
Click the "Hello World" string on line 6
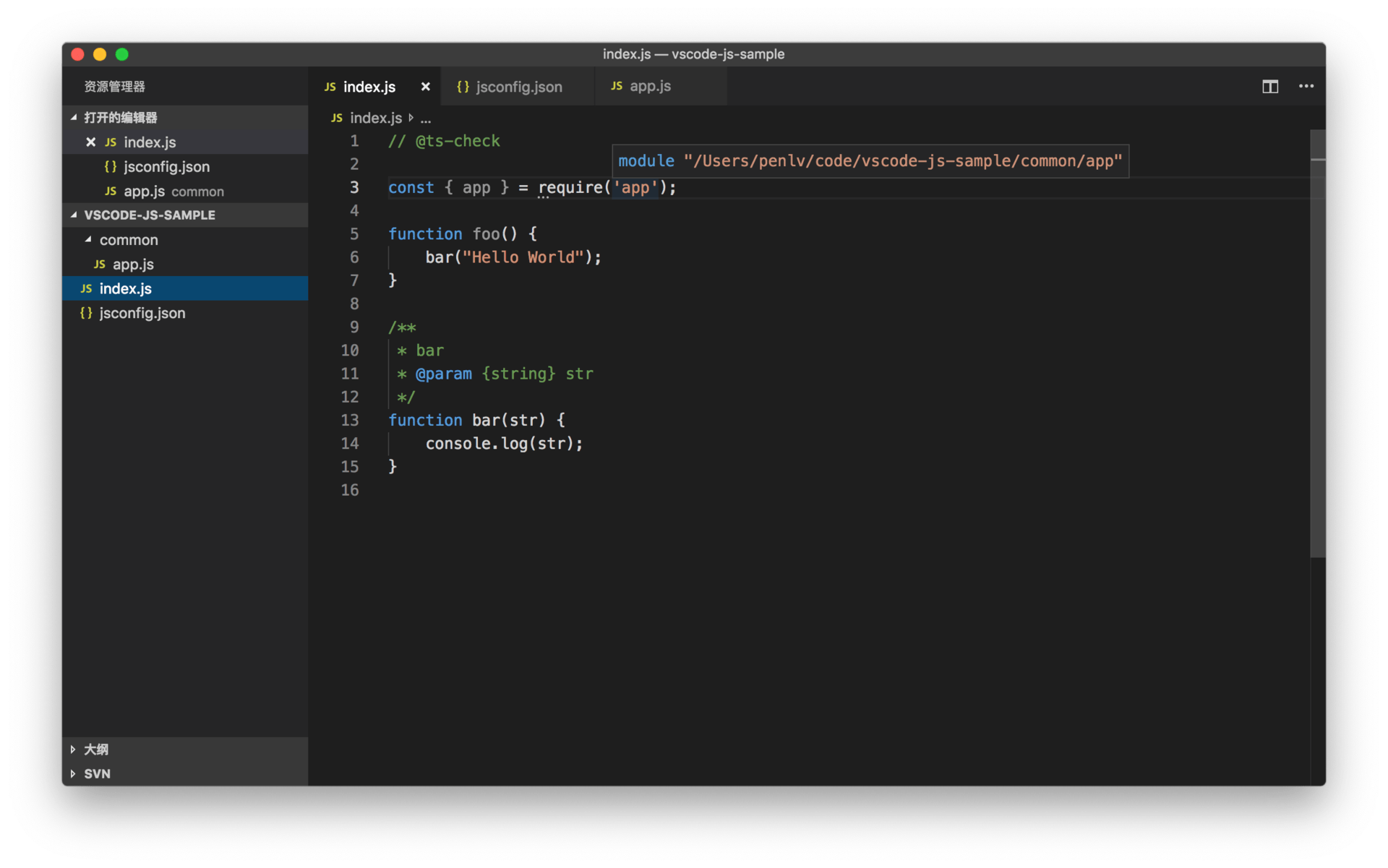point(523,257)
